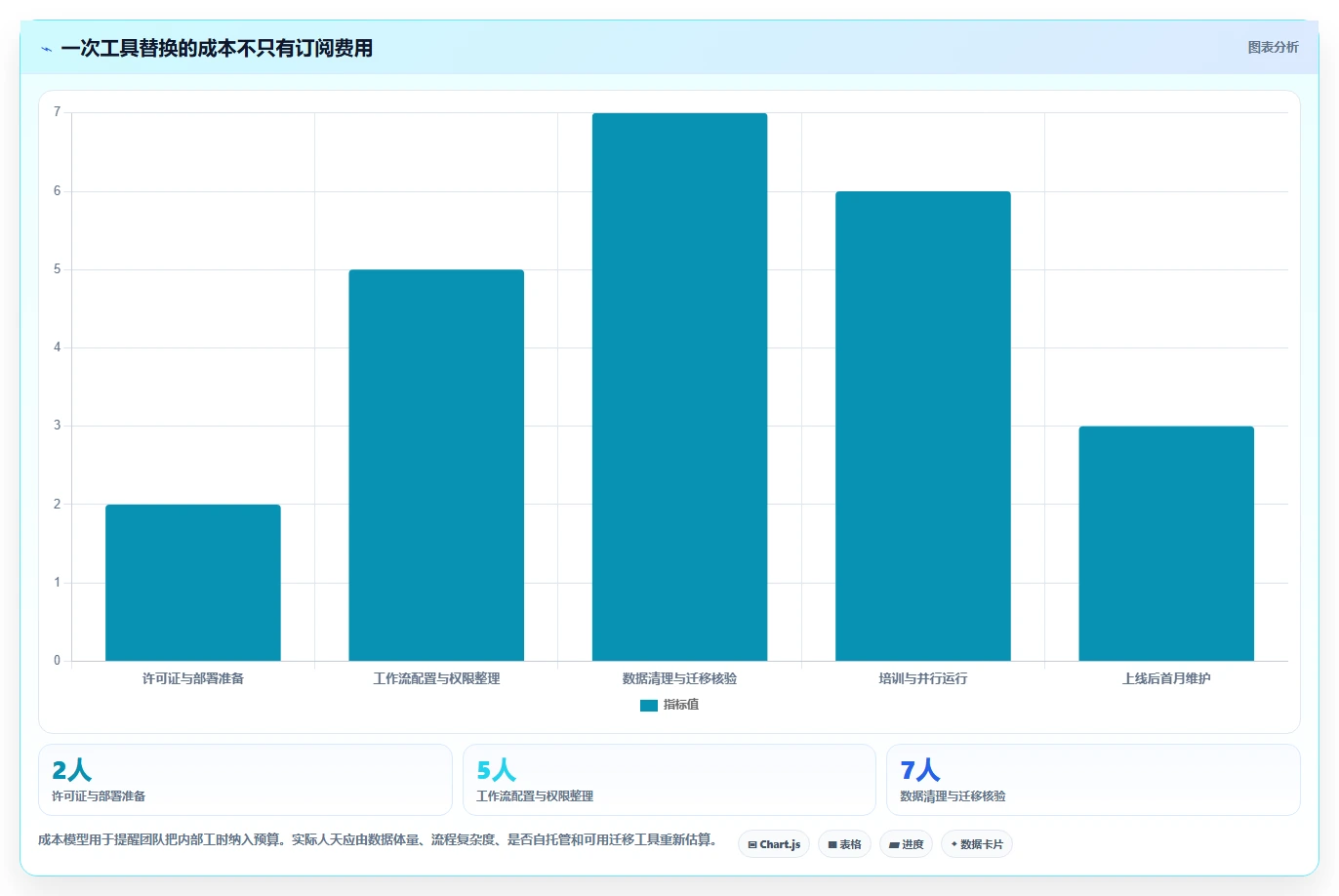
Task: Open the 2人 stat card
Action: (245, 780)
